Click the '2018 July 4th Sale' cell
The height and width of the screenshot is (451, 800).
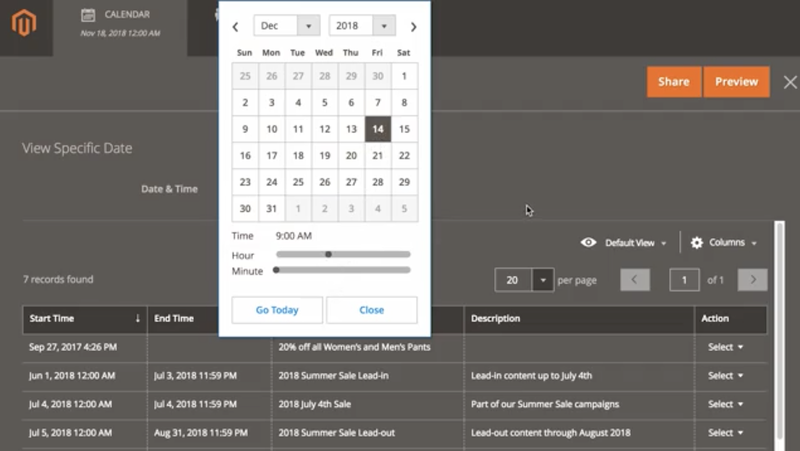pyautogui.click(x=314, y=404)
